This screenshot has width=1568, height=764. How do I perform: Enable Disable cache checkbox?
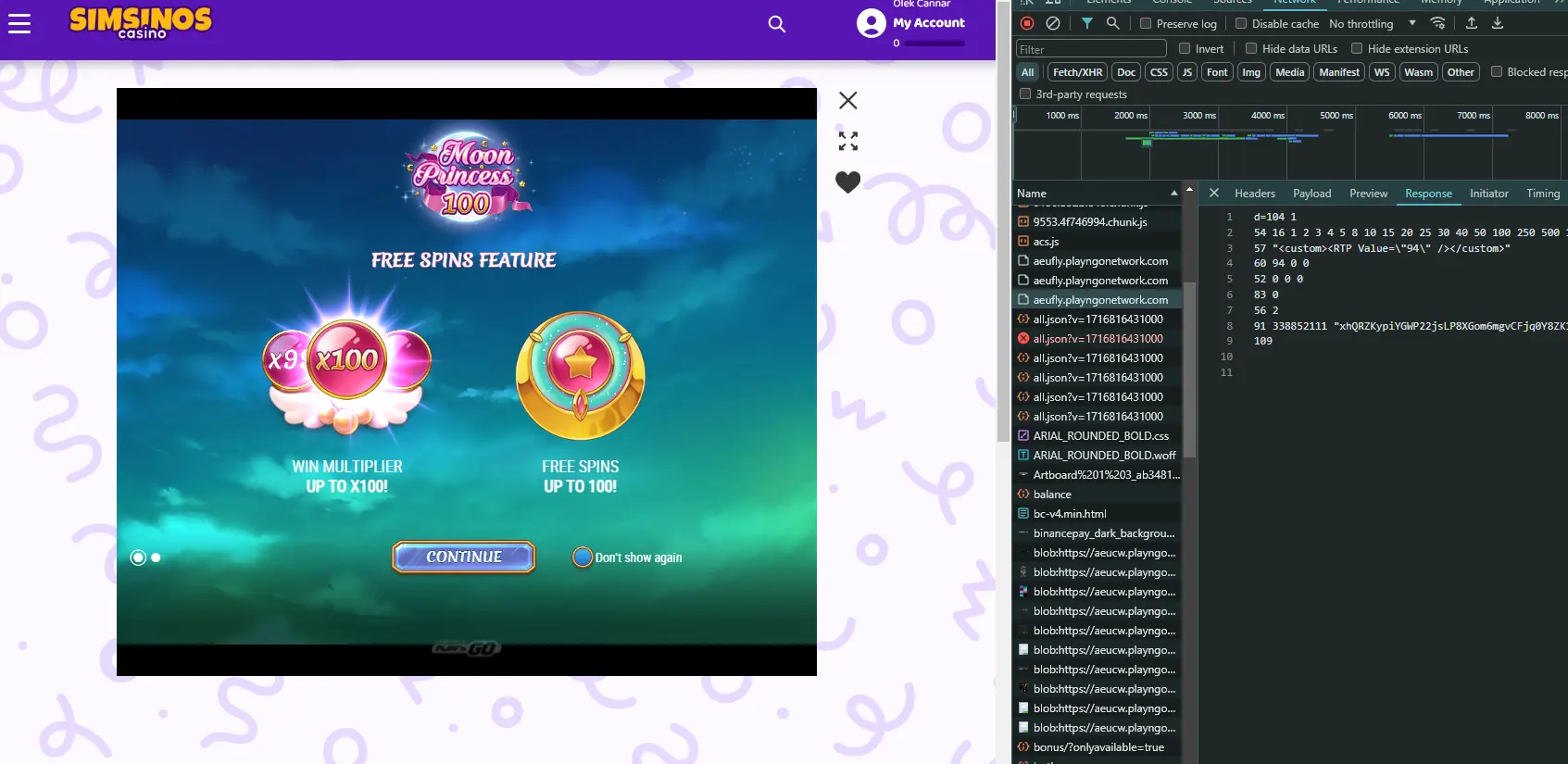click(1241, 23)
